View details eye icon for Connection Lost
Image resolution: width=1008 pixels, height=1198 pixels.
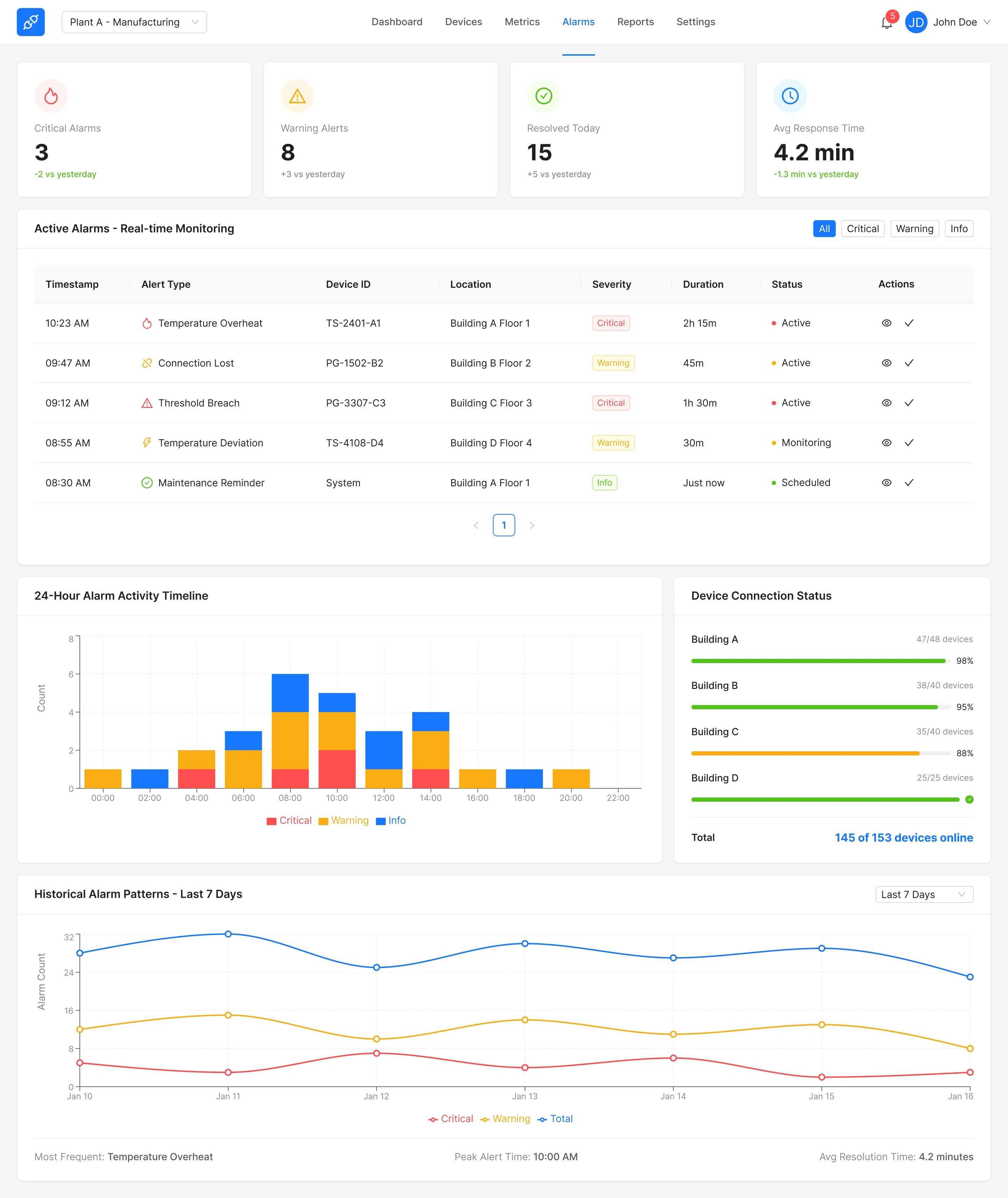(x=886, y=363)
